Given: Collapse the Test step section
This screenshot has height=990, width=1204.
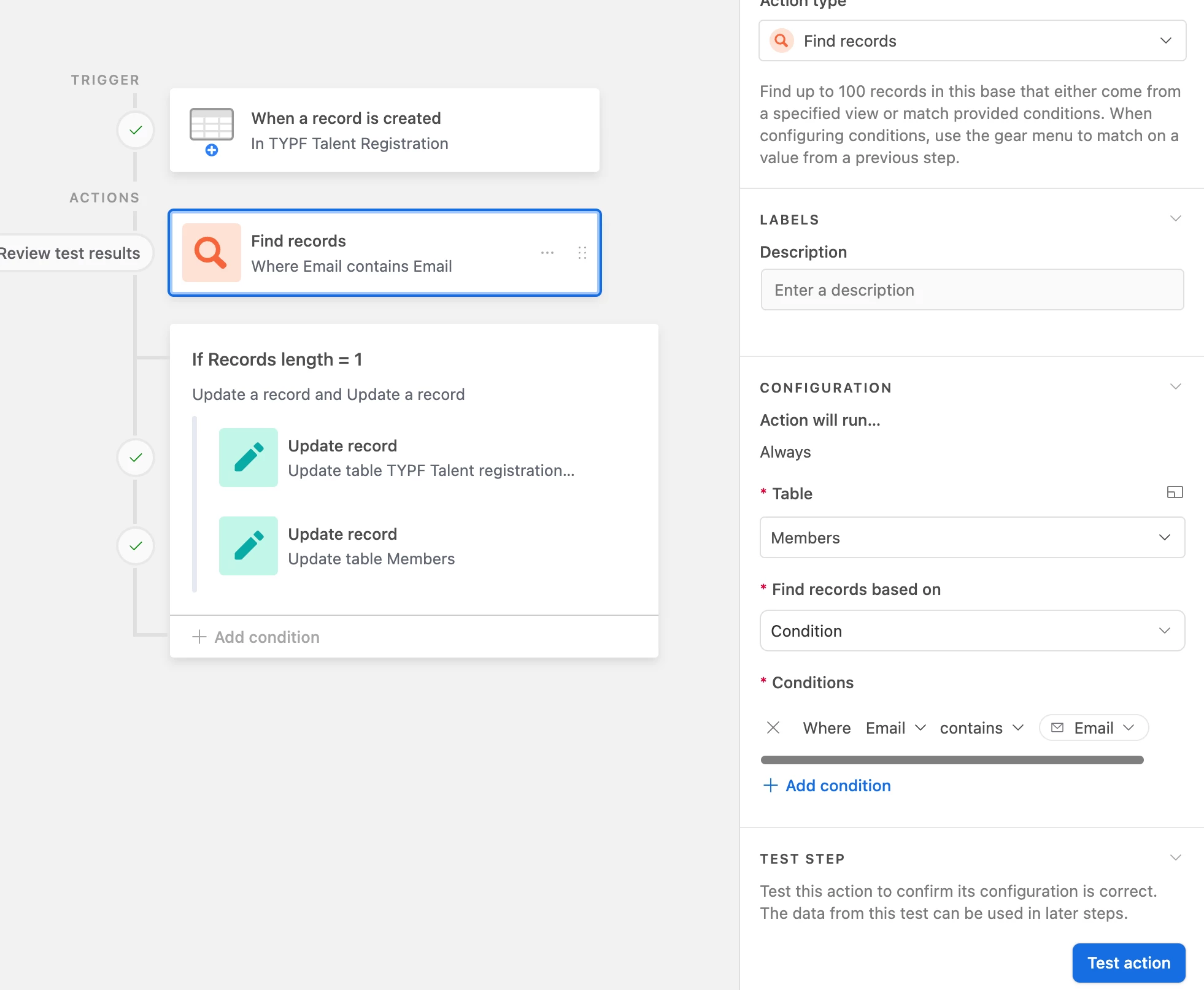Looking at the screenshot, I should [1175, 858].
